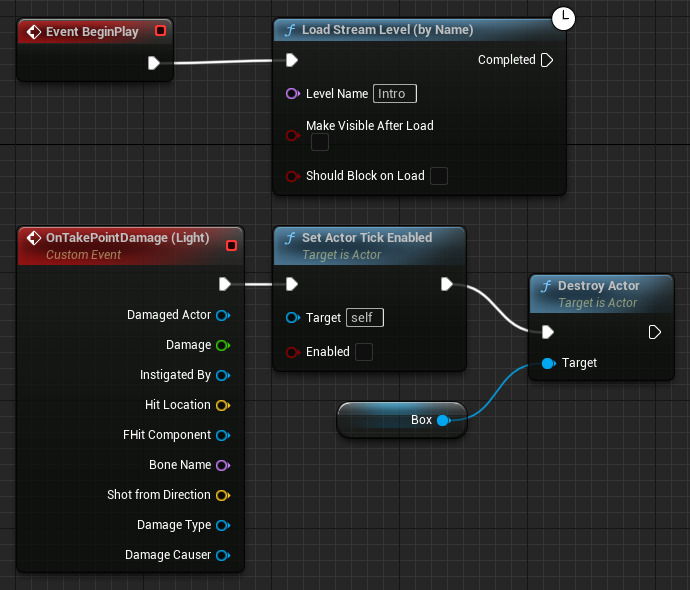Click Load Stream Level execution input pin
690x590 pixels.
click(x=292, y=60)
